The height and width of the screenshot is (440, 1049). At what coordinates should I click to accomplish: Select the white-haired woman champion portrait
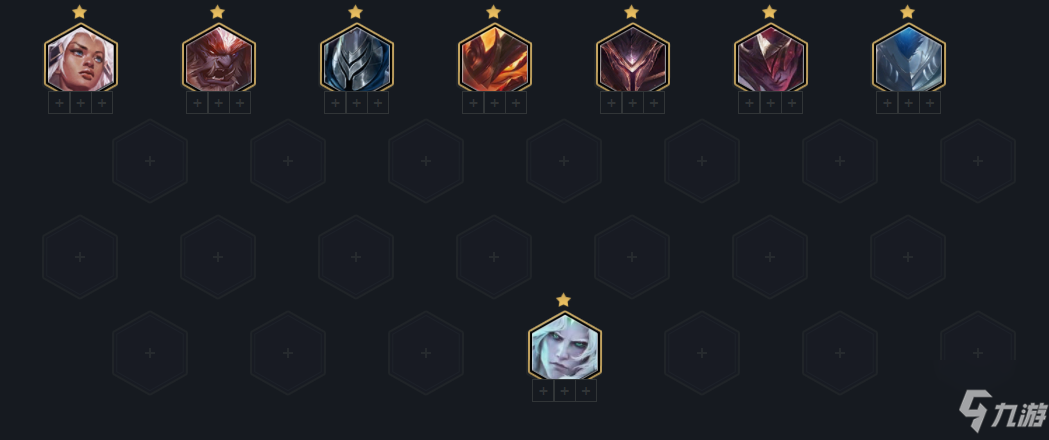tap(80, 59)
